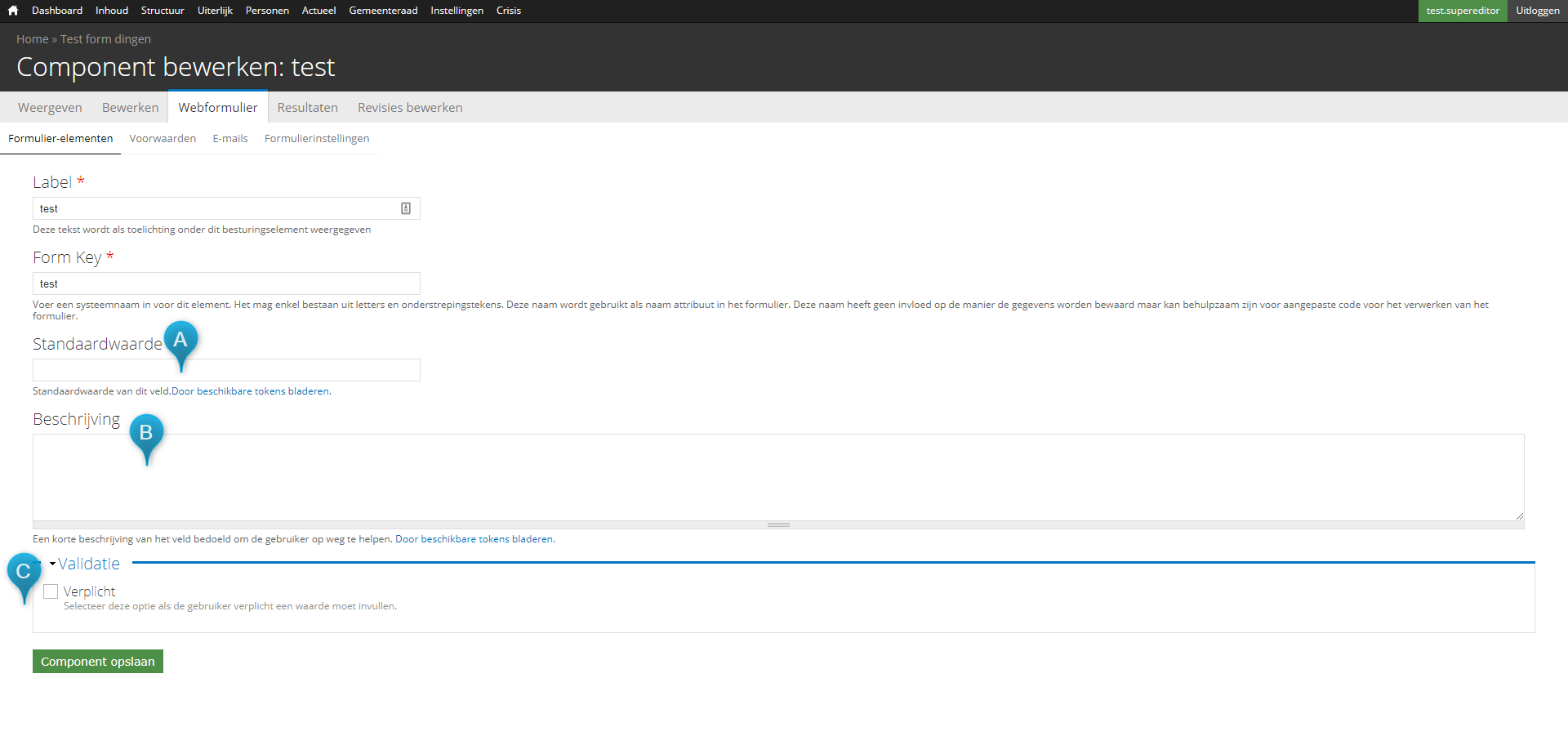Viewport: 1568px width, 745px height.
Task: Click the blue marker pin labeled B
Action: pyautogui.click(x=146, y=435)
